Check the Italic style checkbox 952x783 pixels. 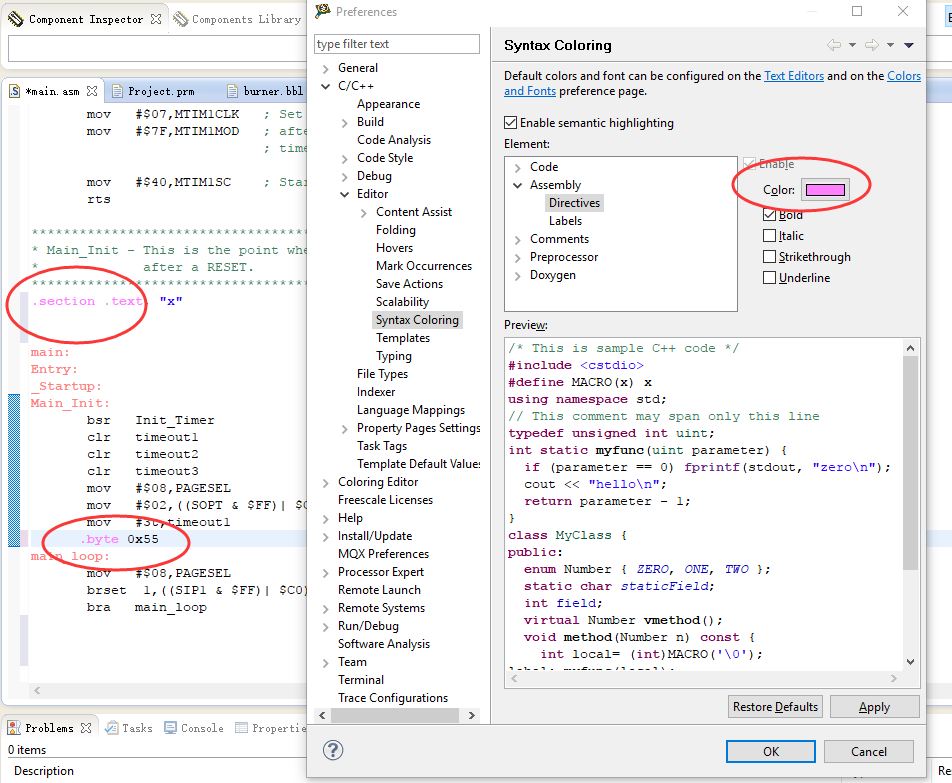769,236
